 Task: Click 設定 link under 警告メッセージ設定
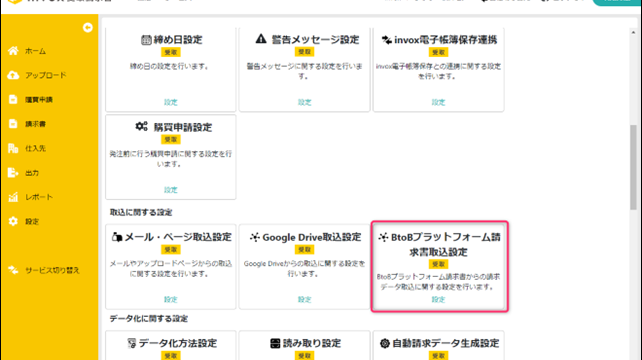pos(304,102)
